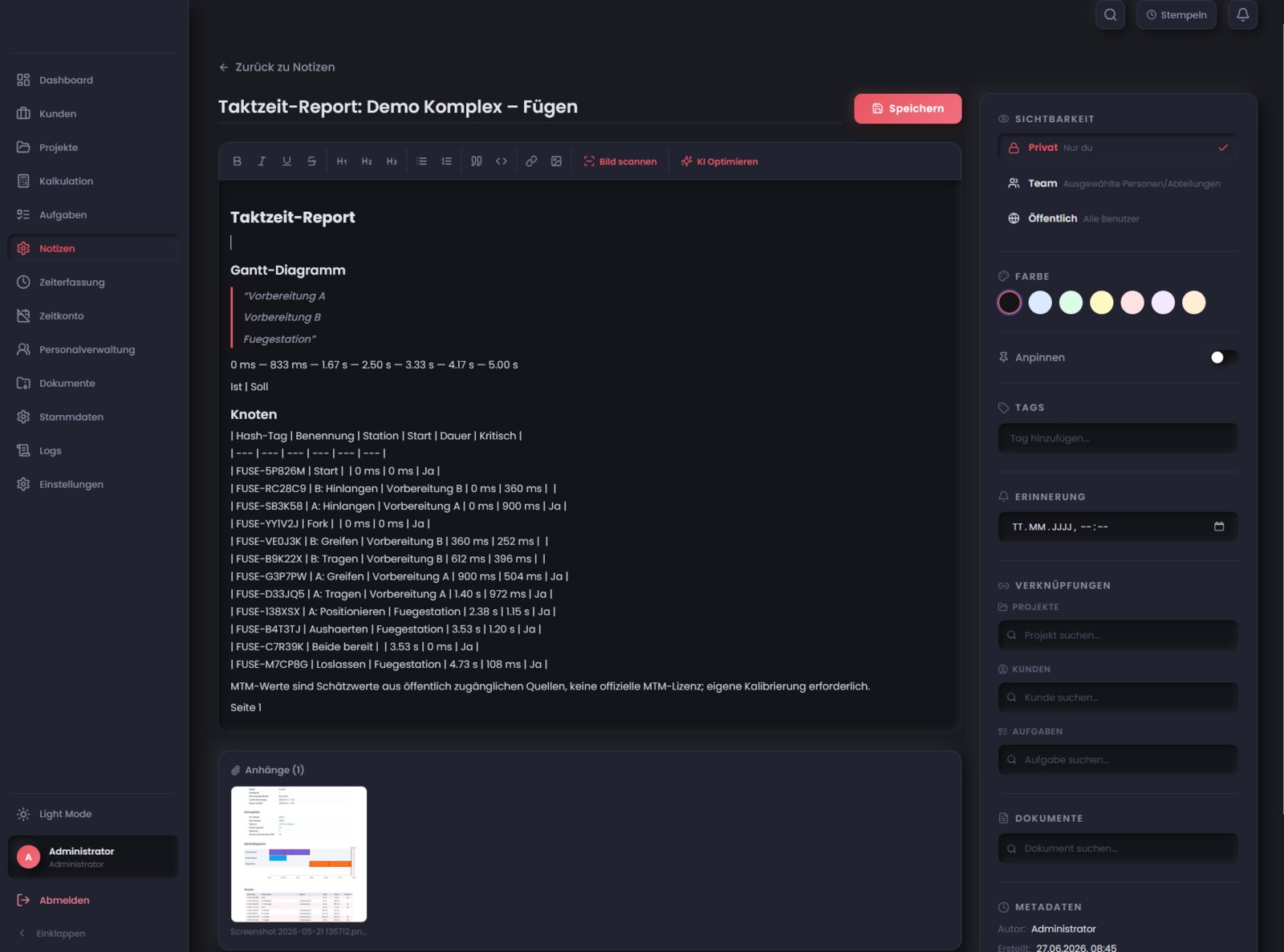This screenshot has width=1284, height=952.
Task: Click the note title field
Action: tap(530, 107)
